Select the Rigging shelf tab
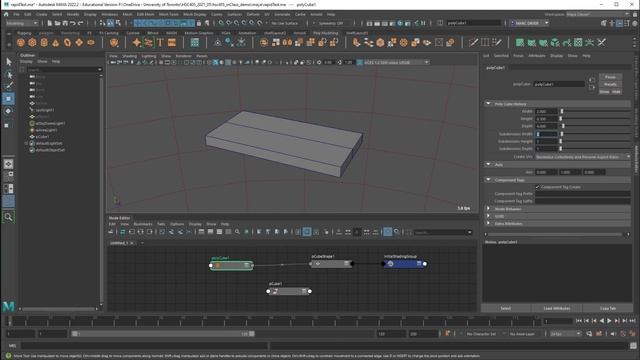The height and width of the screenshot is (360, 640). click(x=24, y=33)
